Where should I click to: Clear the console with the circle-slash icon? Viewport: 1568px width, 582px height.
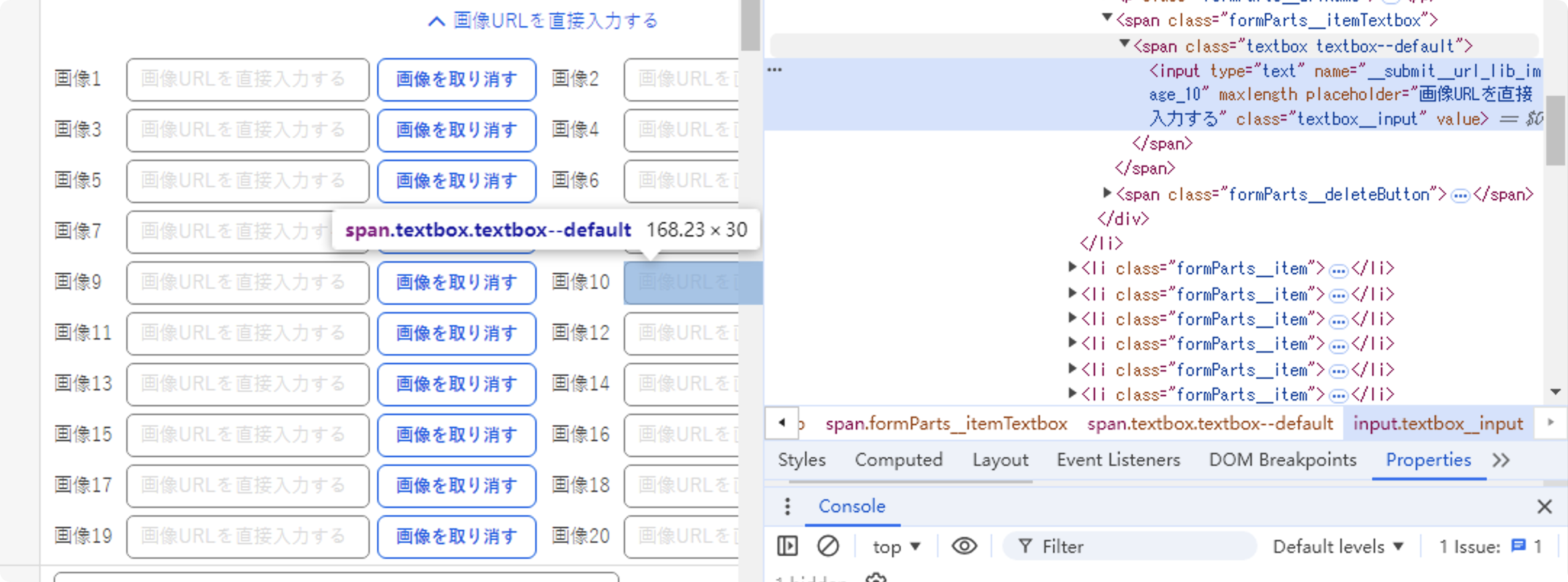click(x=828, y=546)
